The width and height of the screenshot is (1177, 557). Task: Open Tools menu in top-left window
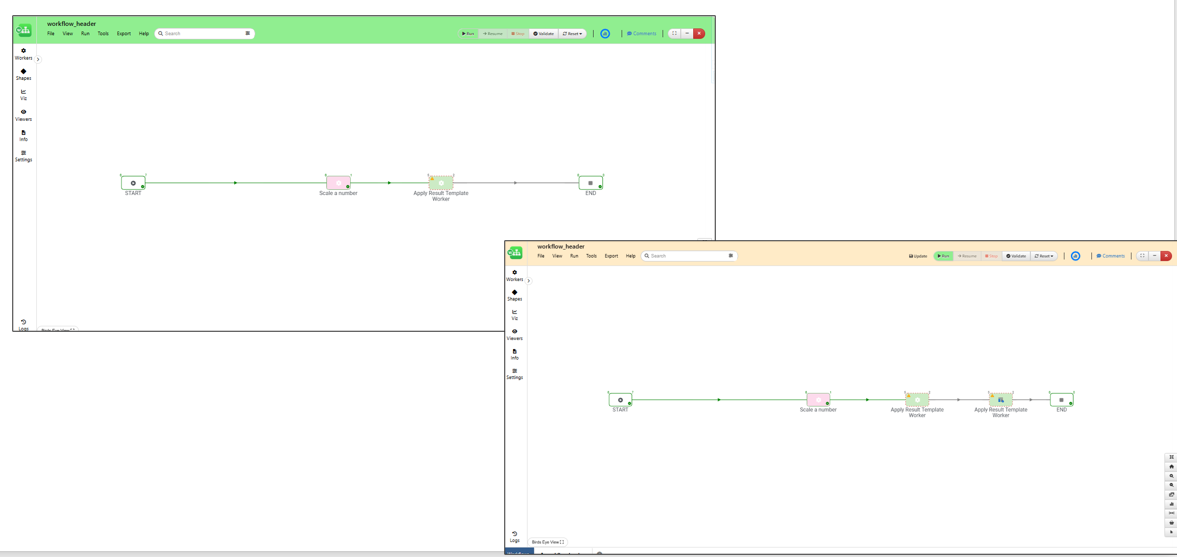tap(103, 34)
